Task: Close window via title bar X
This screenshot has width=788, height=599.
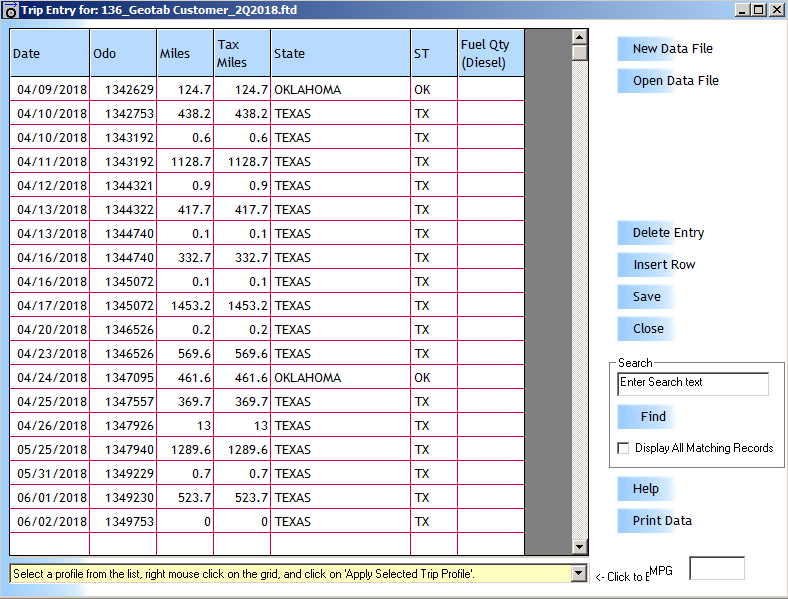Action: (x=776, y=10)
